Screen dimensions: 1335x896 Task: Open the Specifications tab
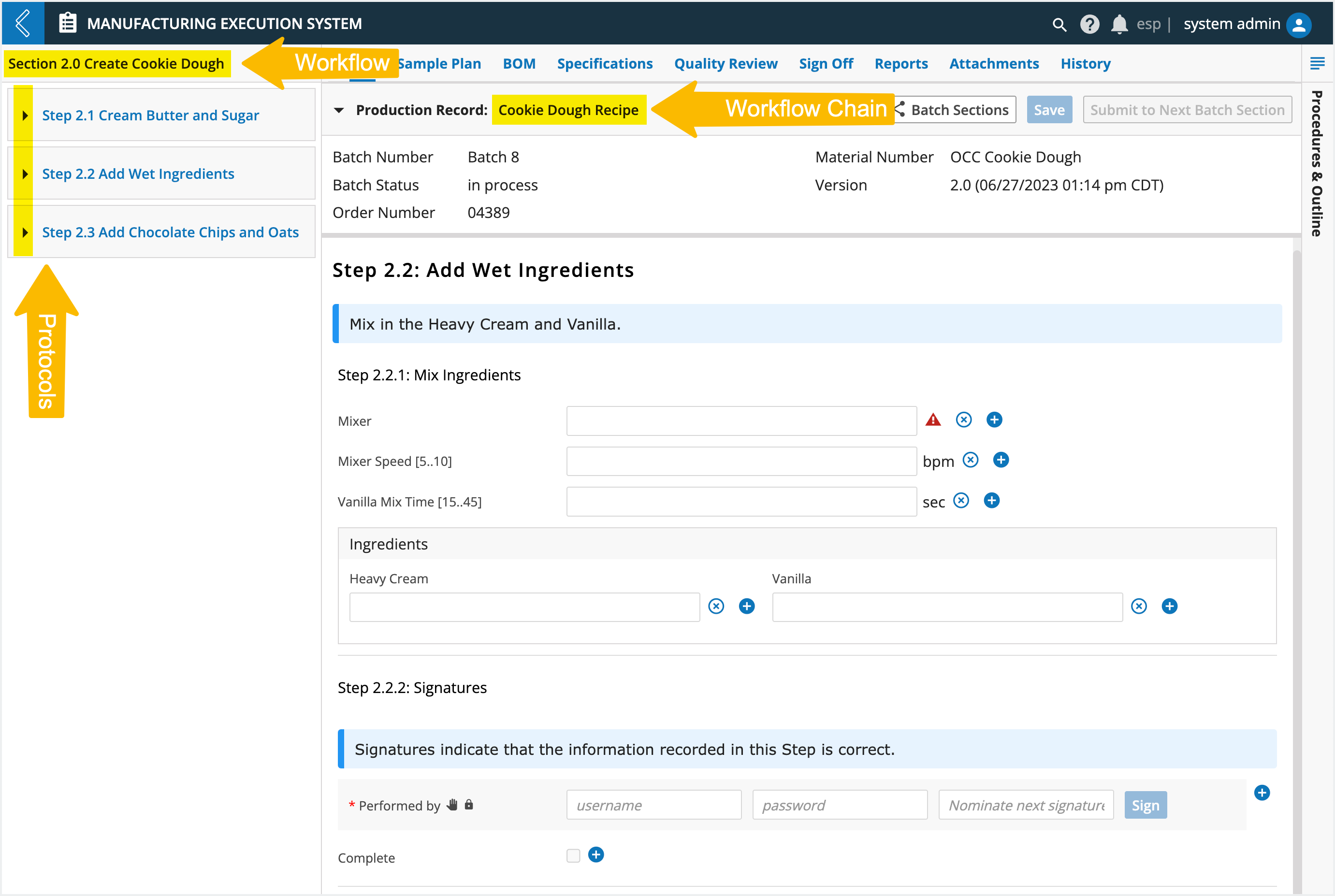click(x=605, y=63)
